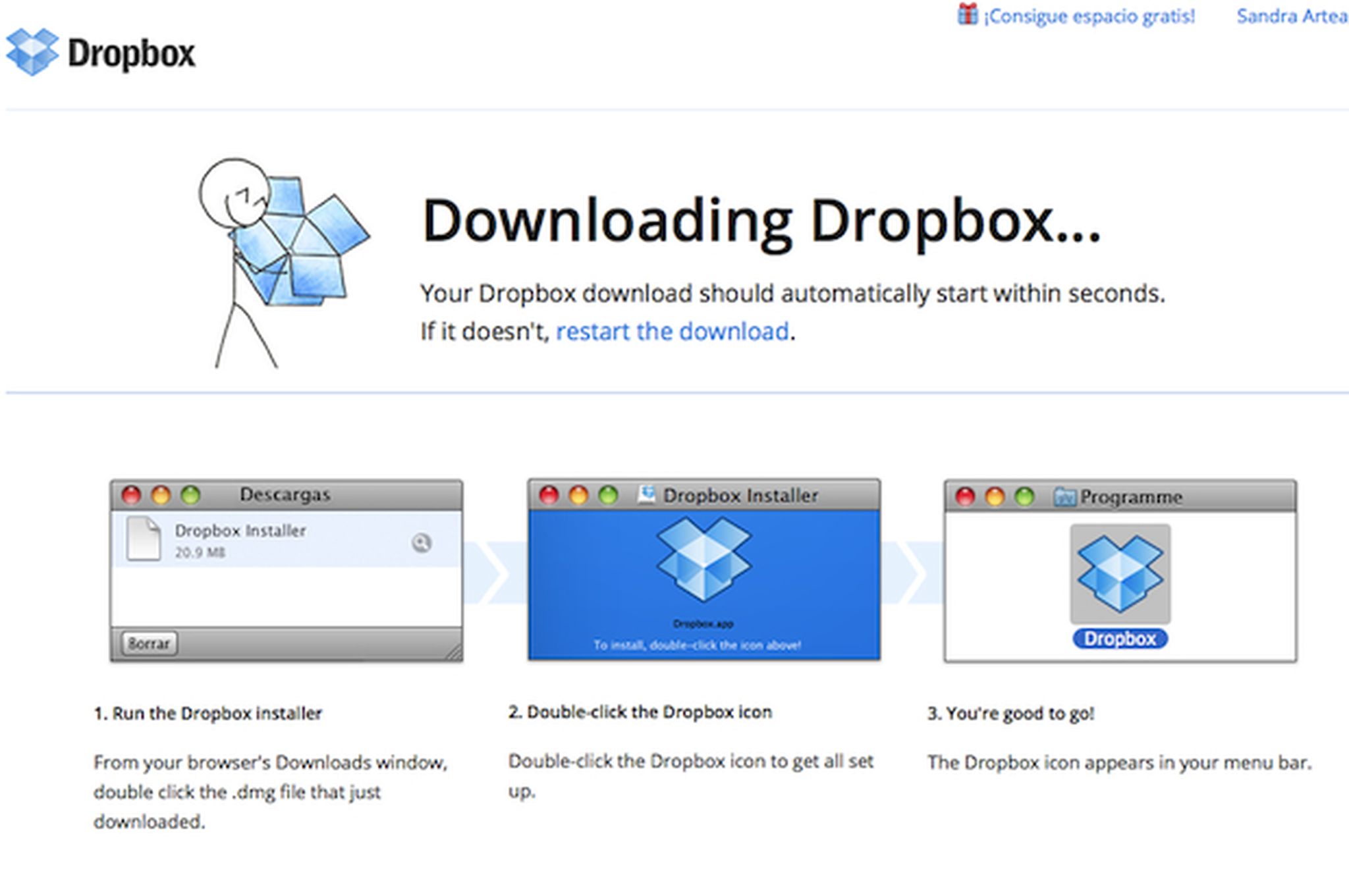The width and height of the screenshot is (1349, 896).
Task: Open the restart the download link
Action: [673, 331]
